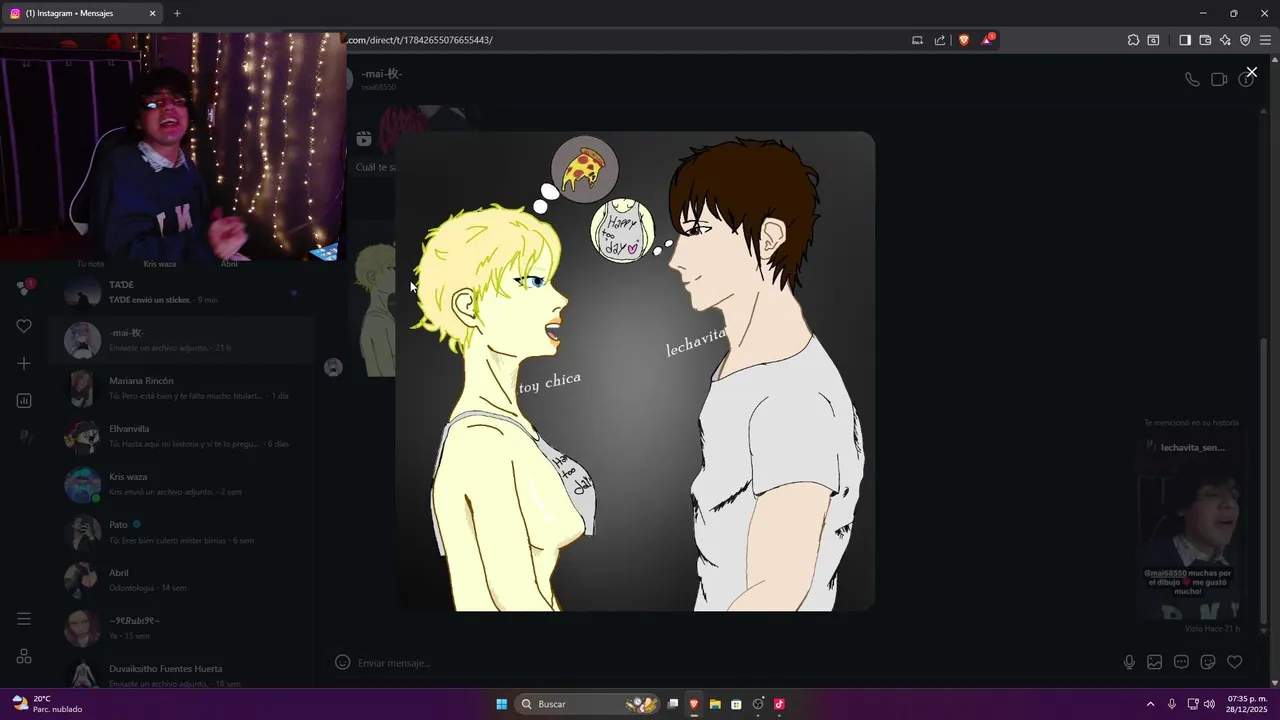Open the Meta apps grid icon in the sidebar
This screenshot has height=720, width=1280.
pos(24,656)
